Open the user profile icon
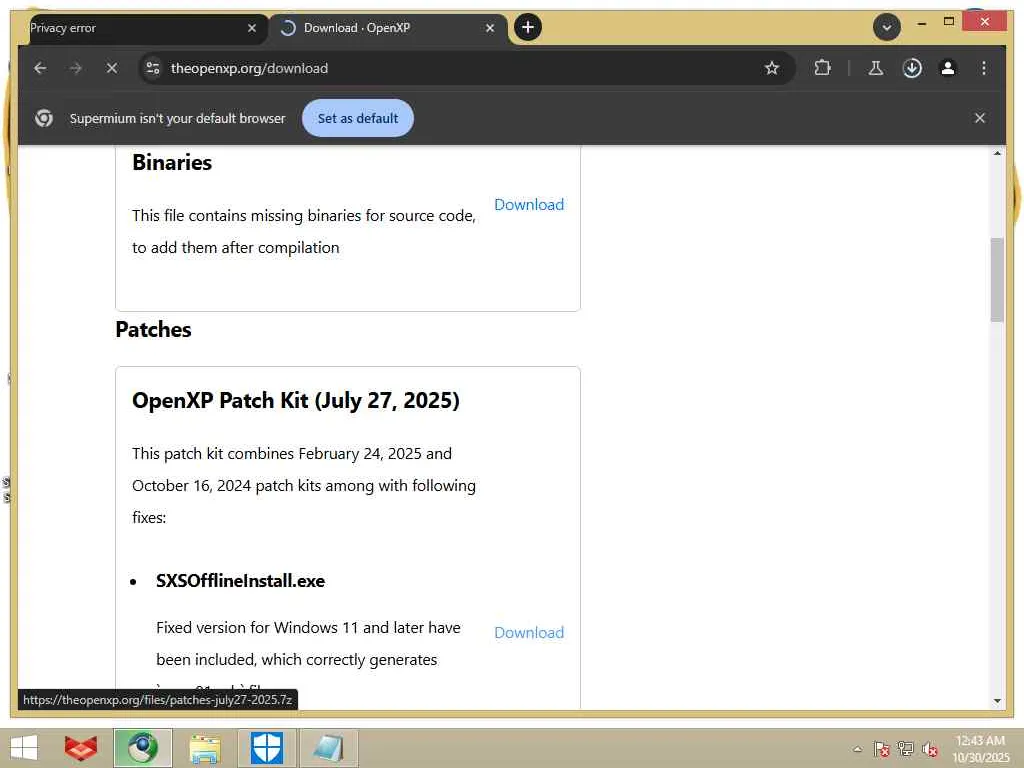Screen dimensions: 1024x768 (x=948, y=68)
